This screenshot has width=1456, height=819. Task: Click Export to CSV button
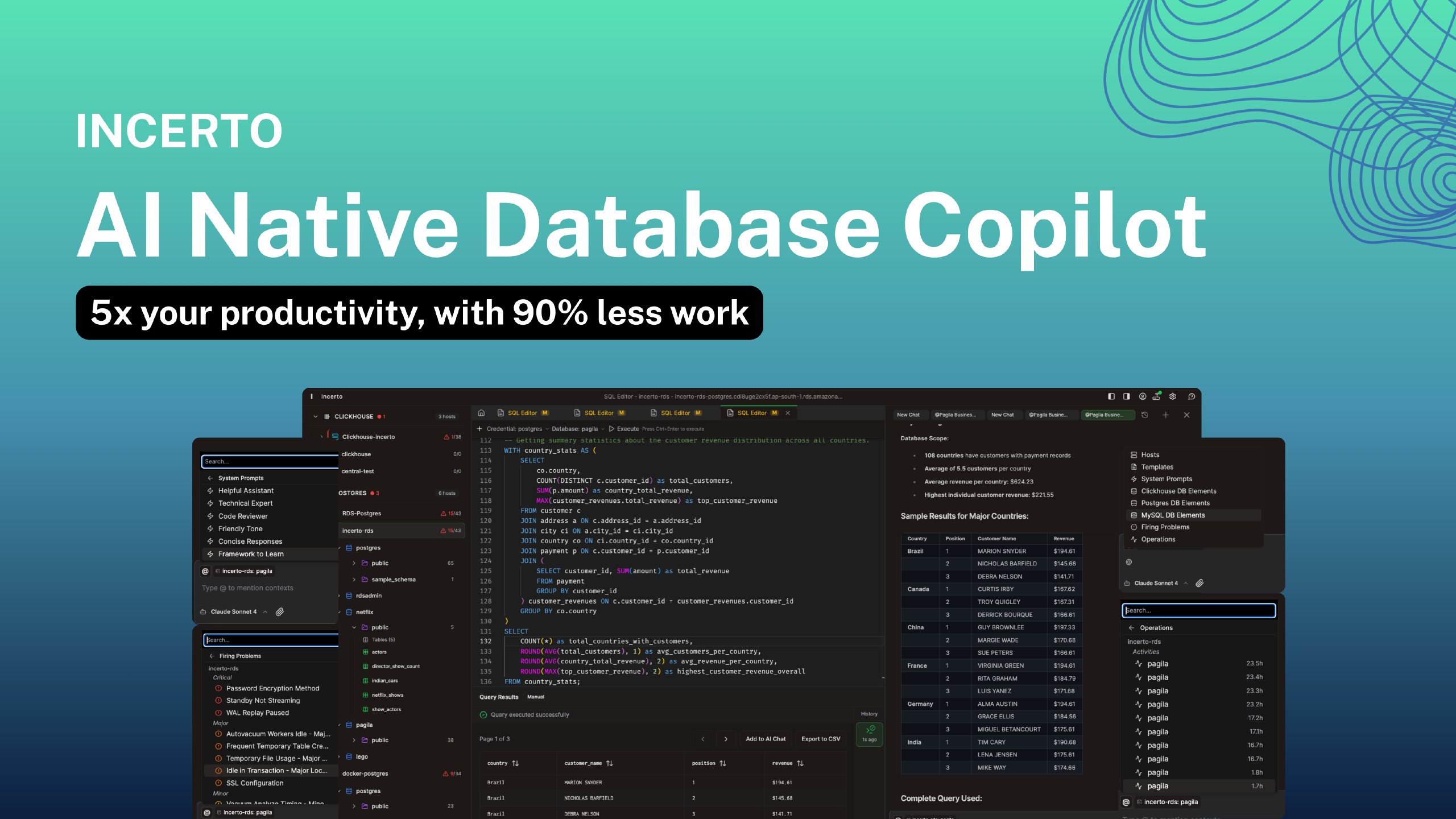click(x=820, y=739)
